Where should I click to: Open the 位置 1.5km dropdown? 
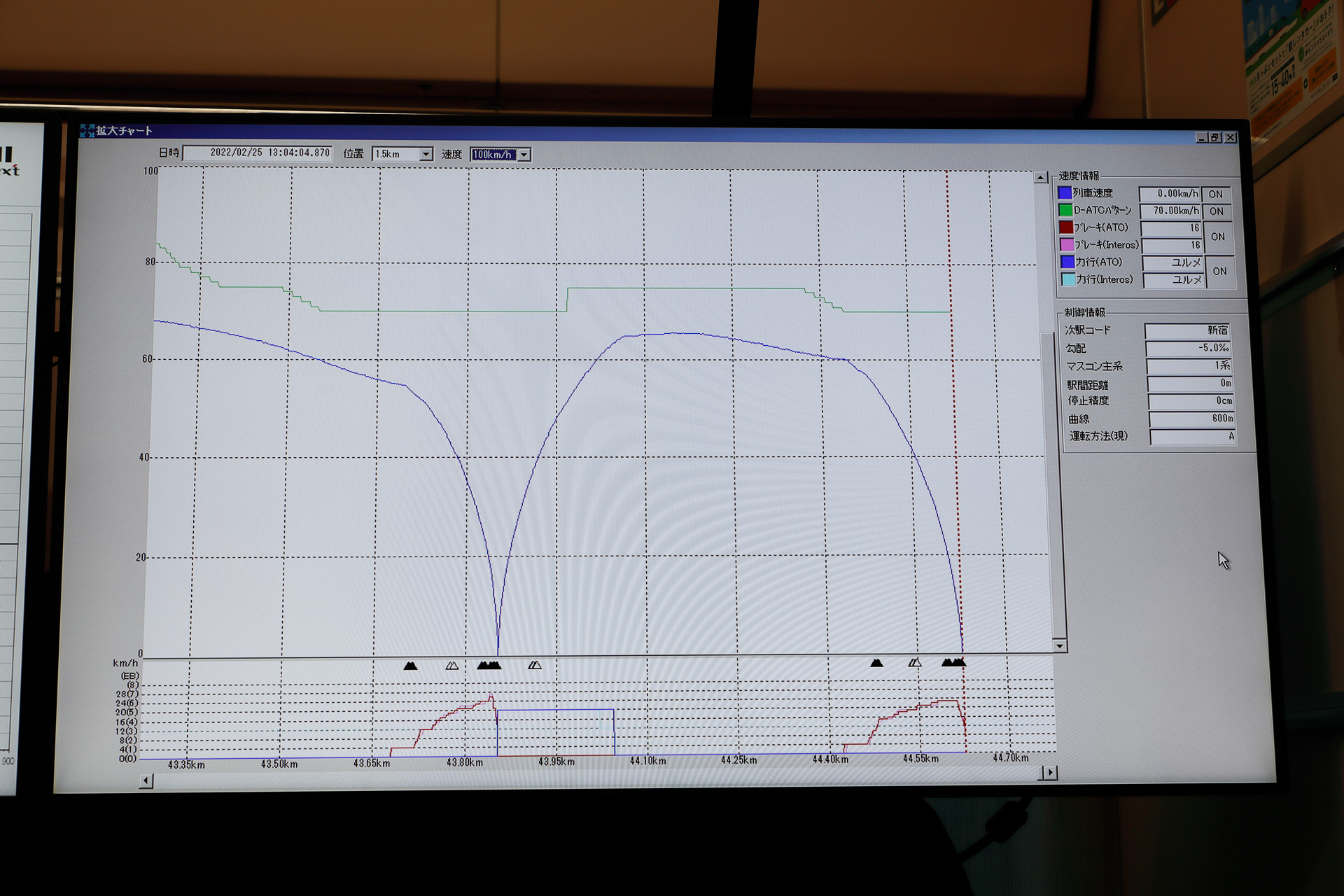click(426, 154)
